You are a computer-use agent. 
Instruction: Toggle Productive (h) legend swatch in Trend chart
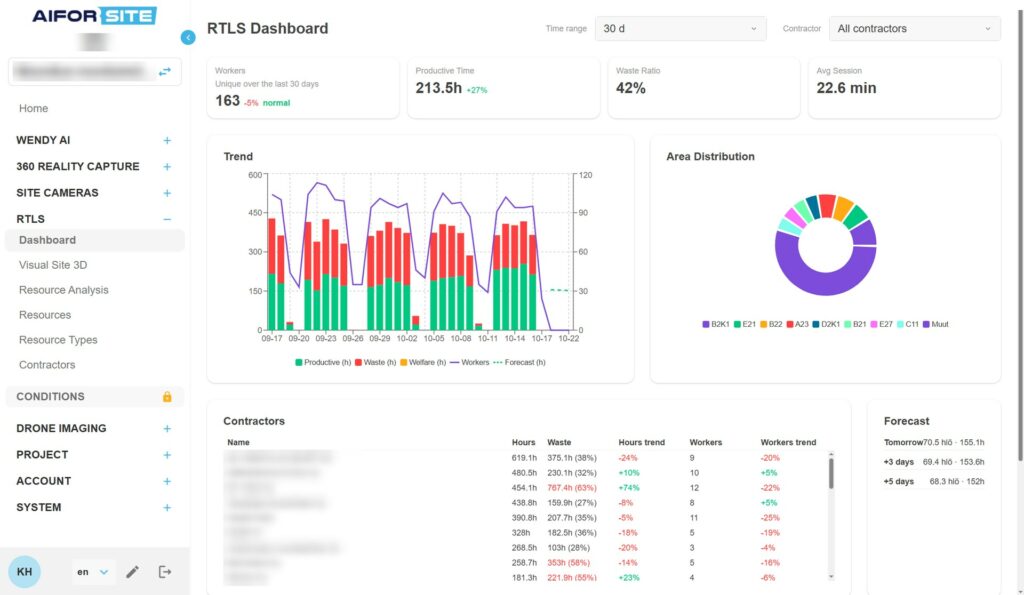(298, 362)
